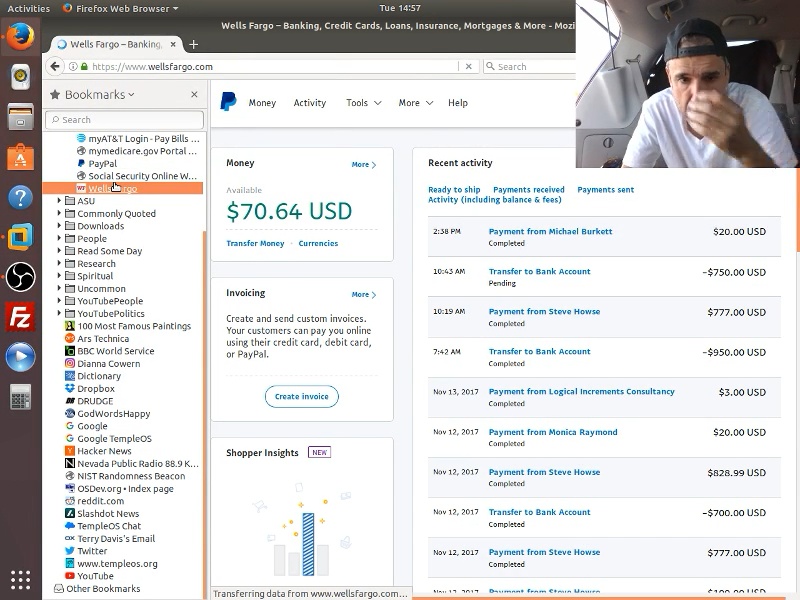Viewport: 800px width, 600px height.
Task: Expand the Downloads bookmark folder
Action: coord(59,226)
